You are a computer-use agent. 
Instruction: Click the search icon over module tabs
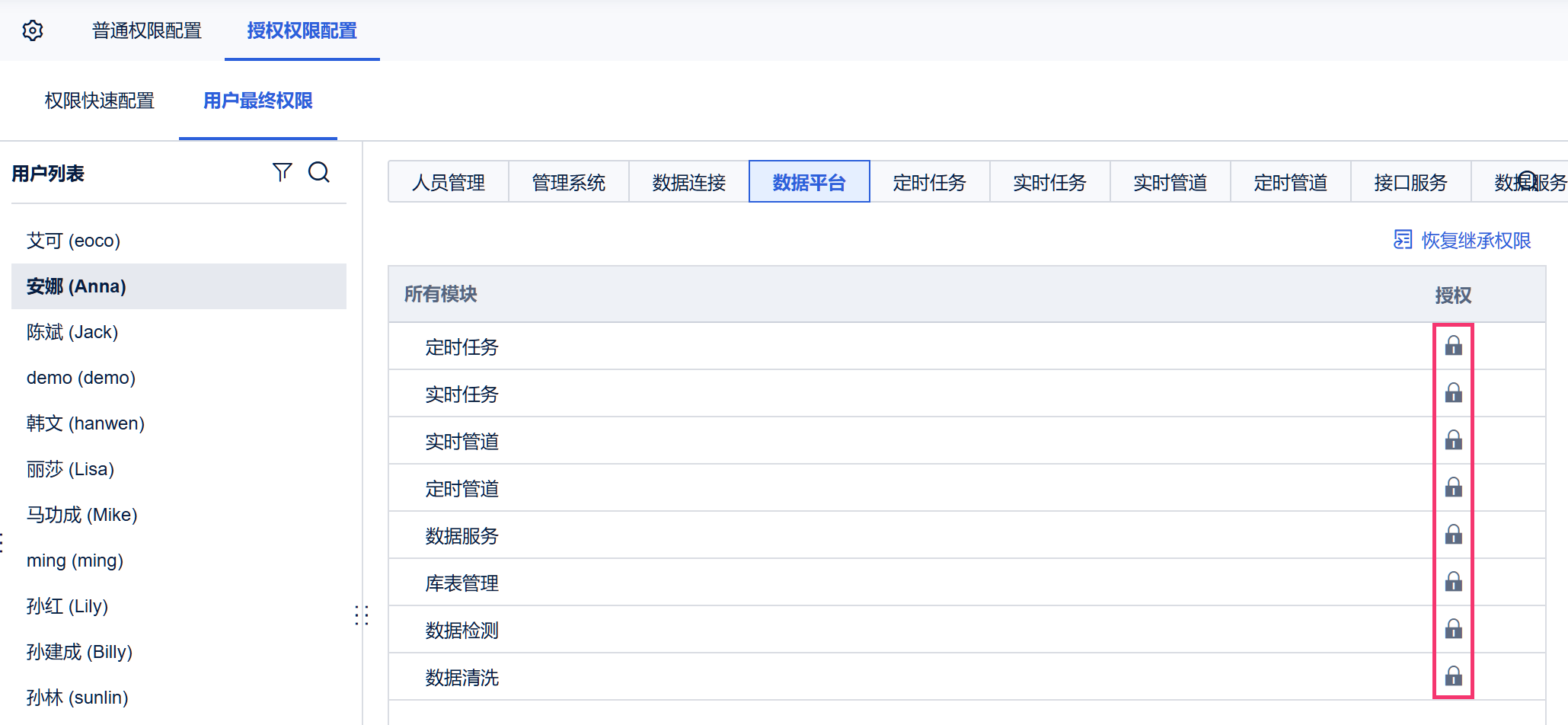coord(1528,180)
